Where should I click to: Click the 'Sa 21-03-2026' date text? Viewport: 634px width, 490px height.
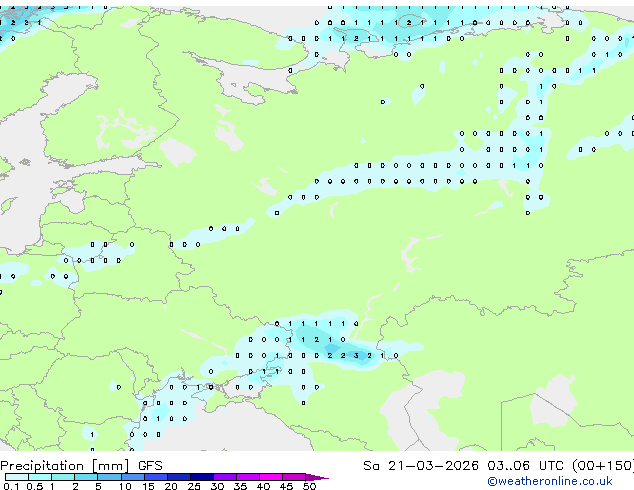[x=421, y=466]
